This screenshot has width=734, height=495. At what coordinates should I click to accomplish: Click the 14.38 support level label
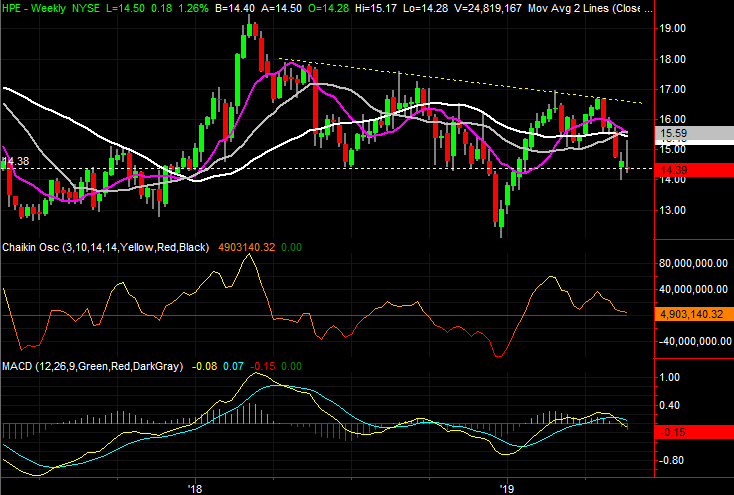pyautogui.click(x=15, y=160)
